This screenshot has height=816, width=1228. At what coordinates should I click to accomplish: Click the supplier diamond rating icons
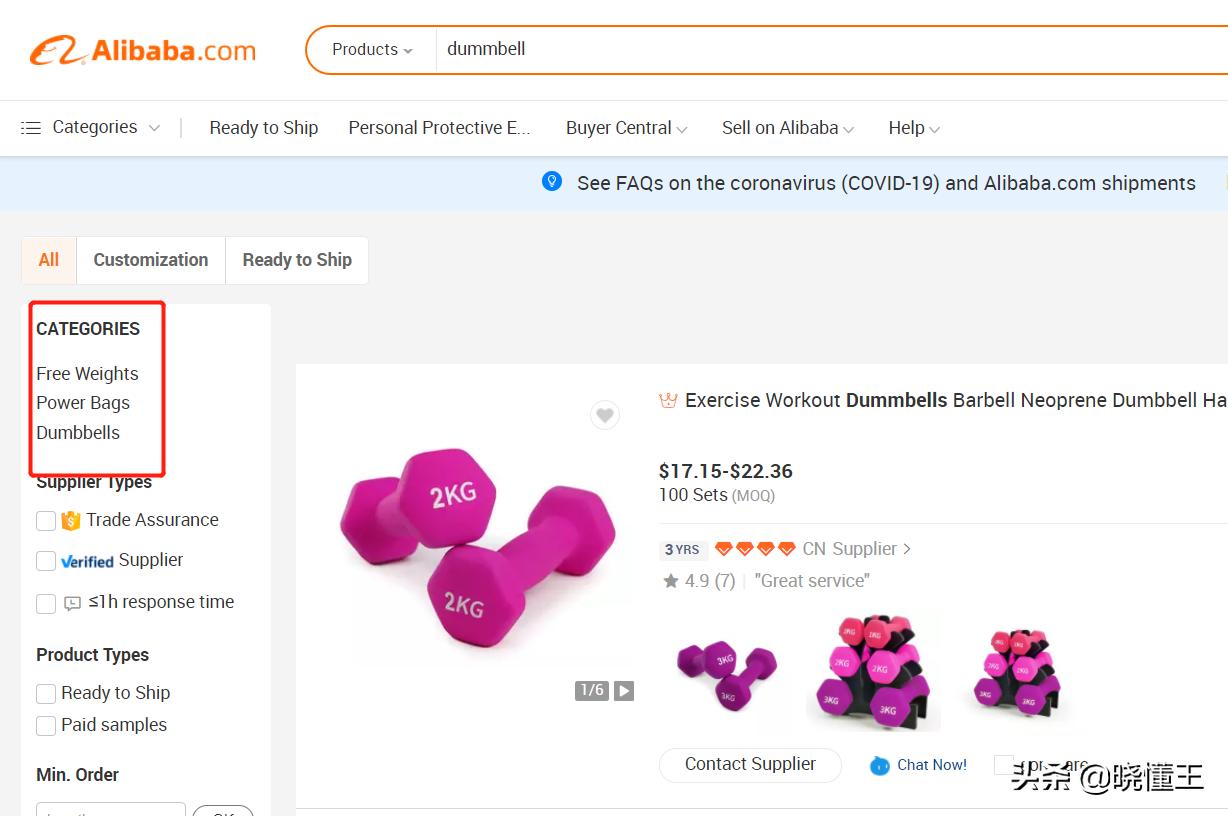[x=755, y=549]
